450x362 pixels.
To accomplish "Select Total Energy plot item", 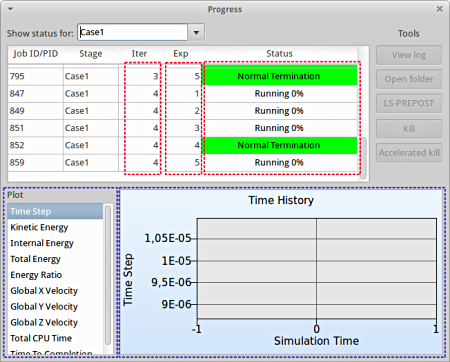I will coord(55,259).
